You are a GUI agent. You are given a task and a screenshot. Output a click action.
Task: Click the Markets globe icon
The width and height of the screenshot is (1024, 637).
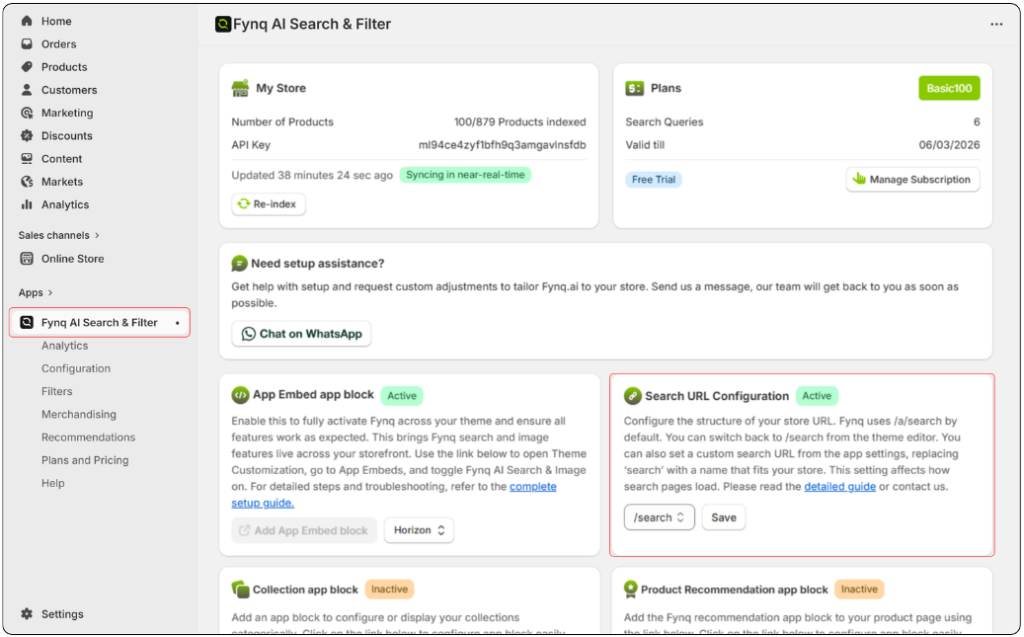27,181
